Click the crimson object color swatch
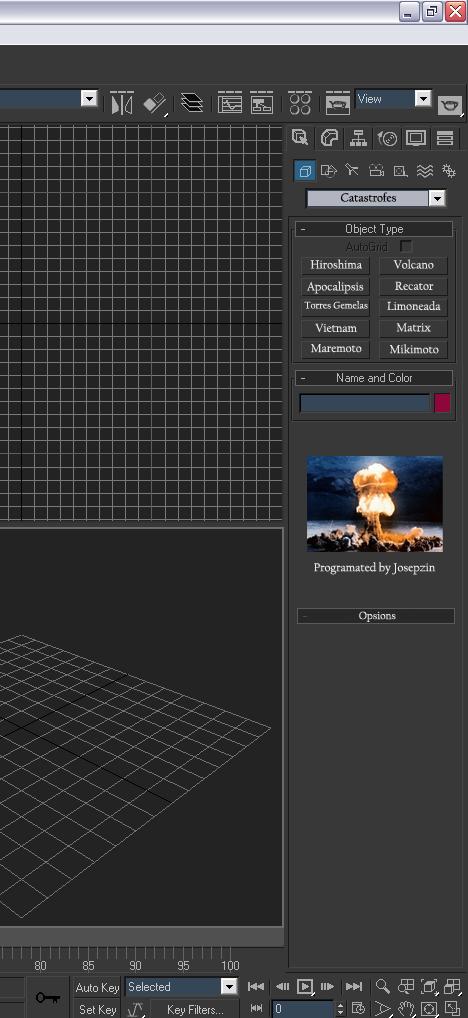Viewport: 468px width, 1018px height. click(442, 403)
